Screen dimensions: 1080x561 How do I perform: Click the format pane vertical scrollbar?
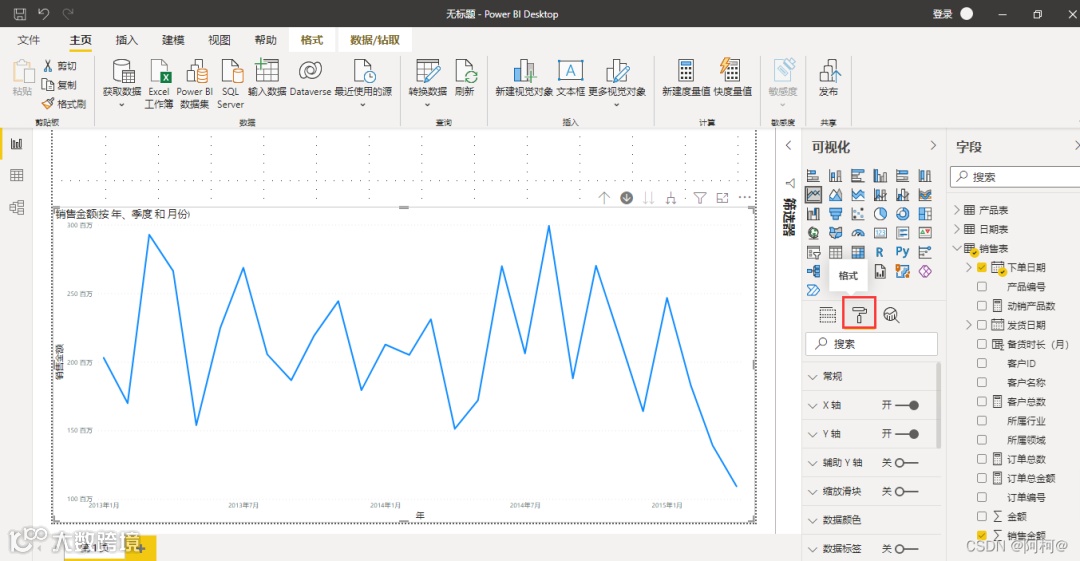[937, 405]
